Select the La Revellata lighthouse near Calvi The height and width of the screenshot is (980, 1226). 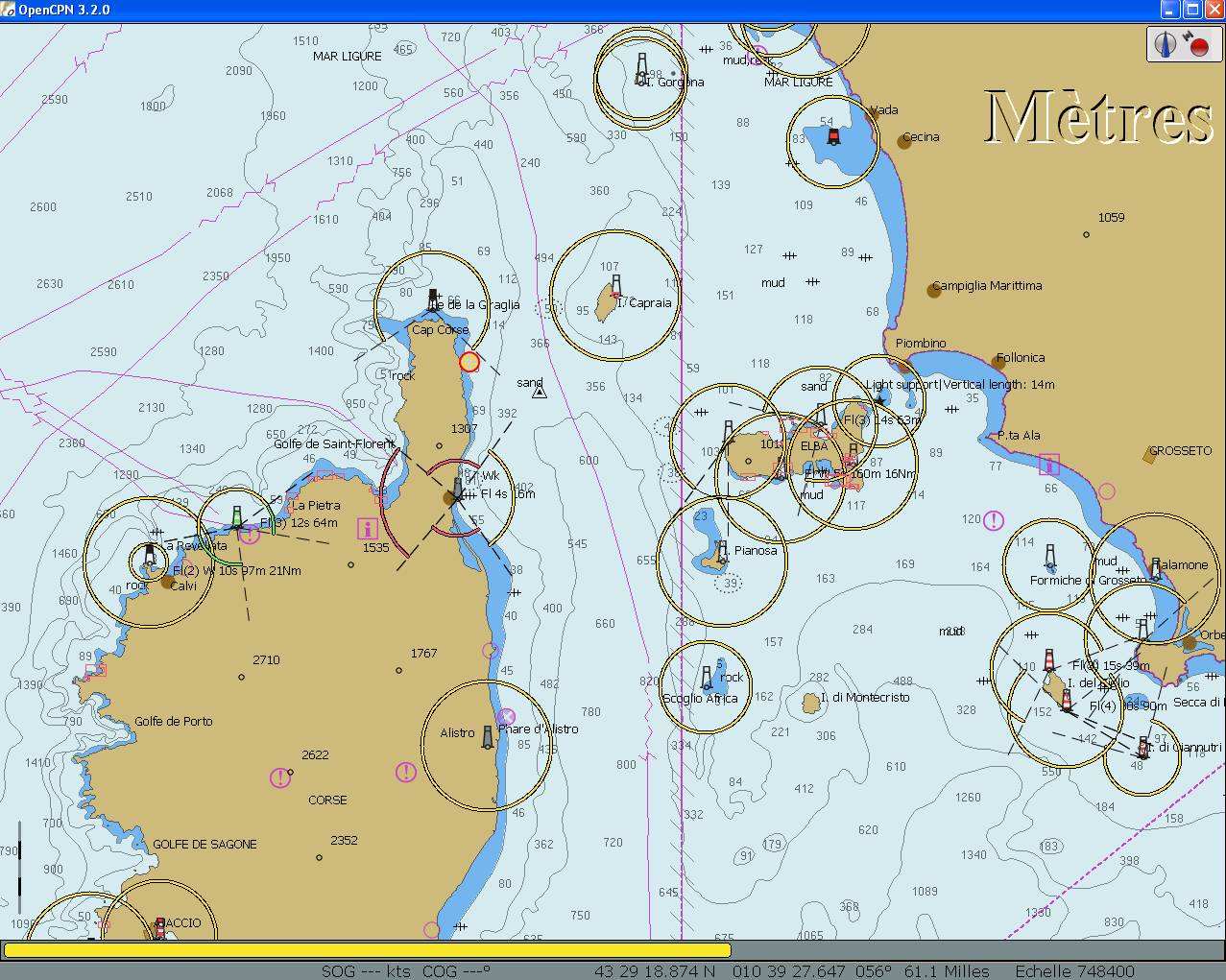(149, 554)
